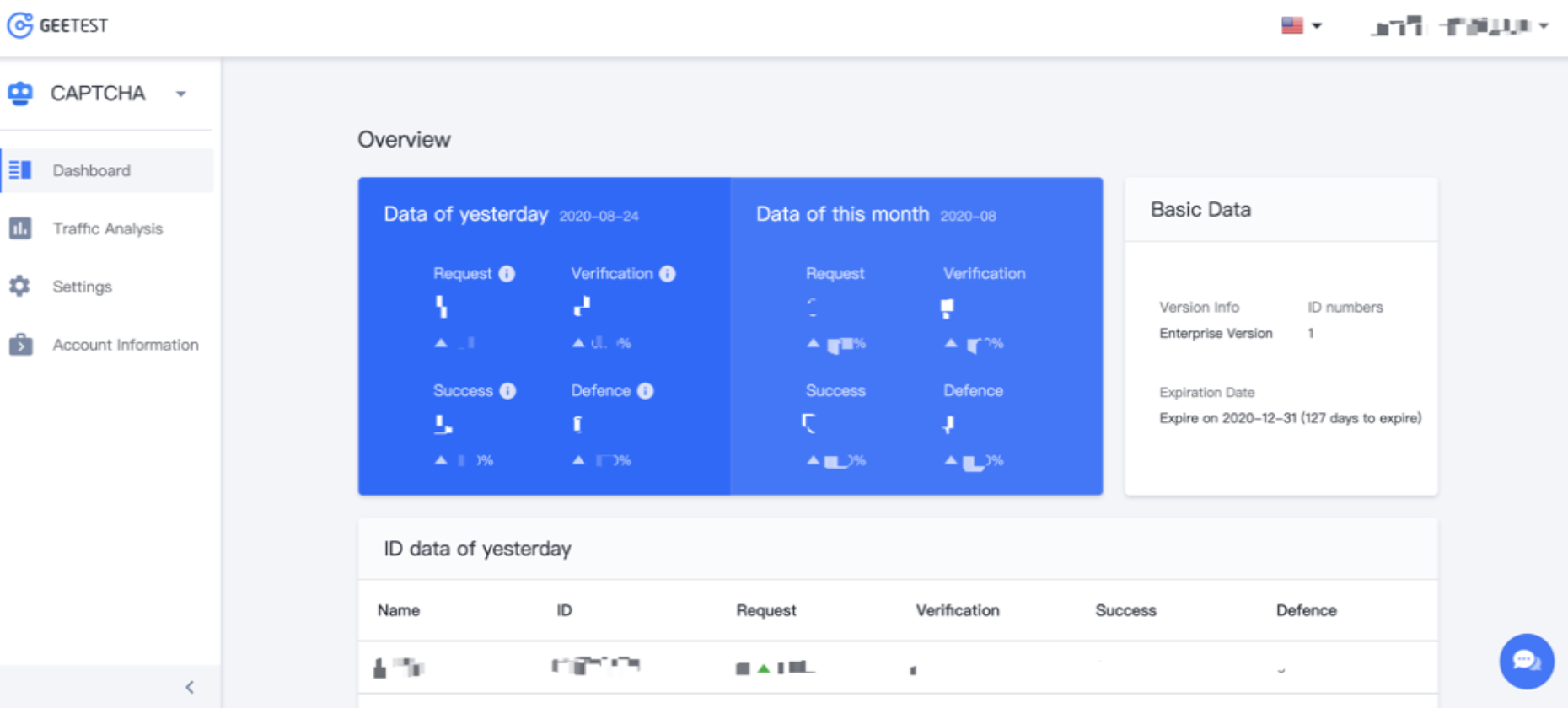Go to Account Information
1568x708 pixels.
pos(125,345)
